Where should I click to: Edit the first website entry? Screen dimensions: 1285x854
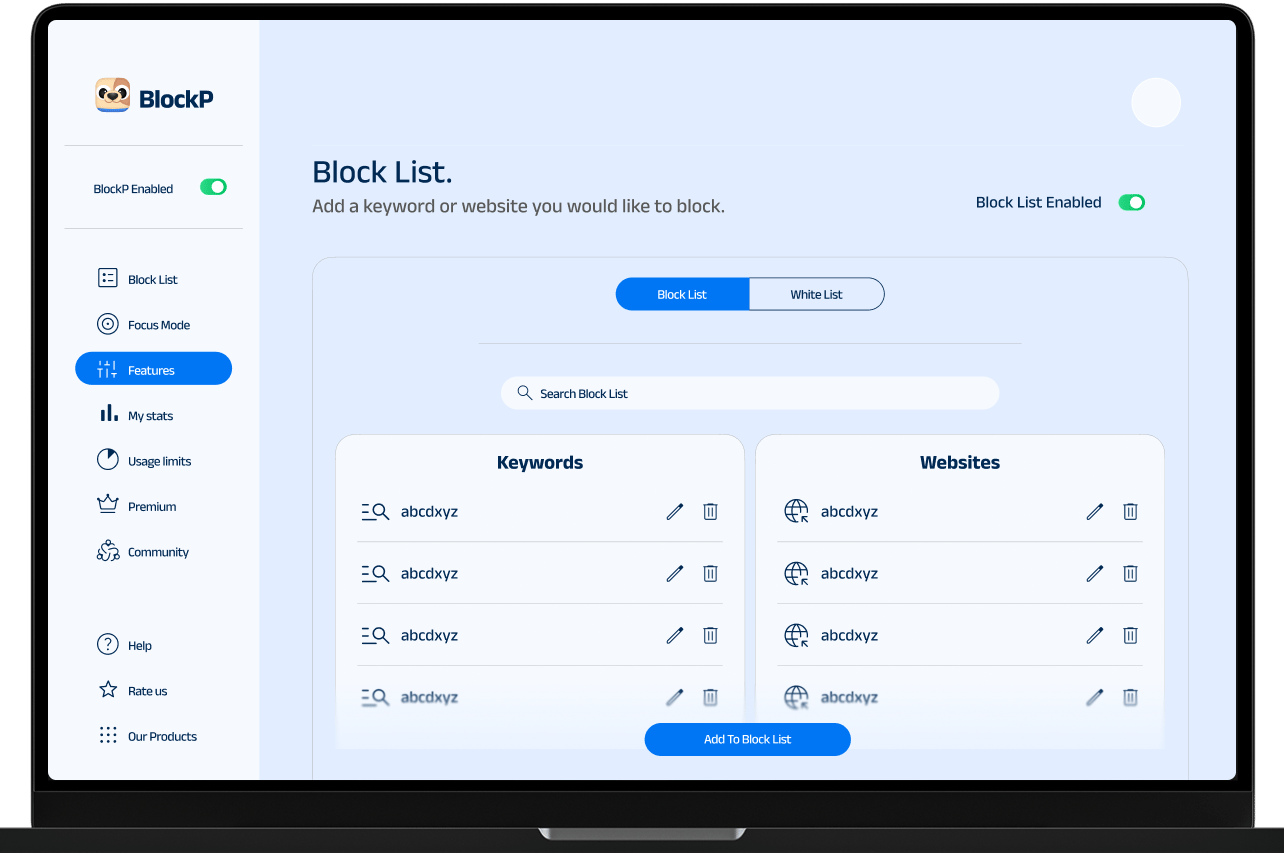(x=1095, y=511)
